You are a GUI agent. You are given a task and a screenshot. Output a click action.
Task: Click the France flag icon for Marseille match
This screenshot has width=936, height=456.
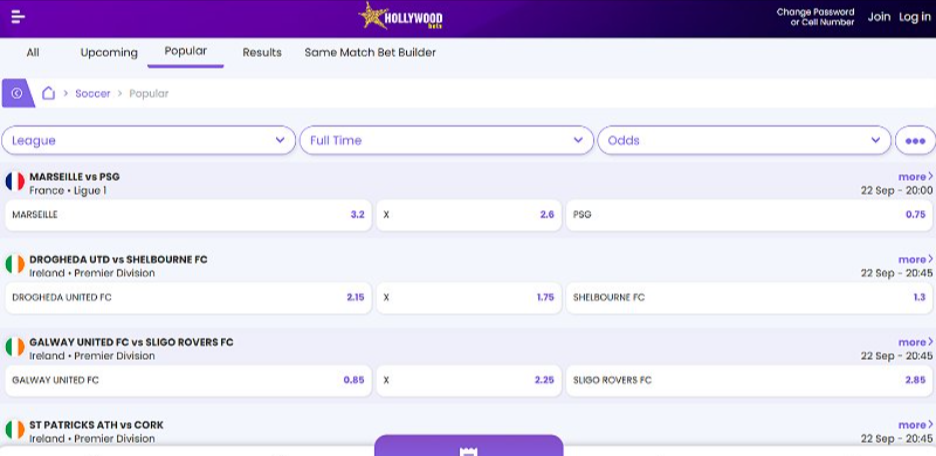click(x=15, y=182)
